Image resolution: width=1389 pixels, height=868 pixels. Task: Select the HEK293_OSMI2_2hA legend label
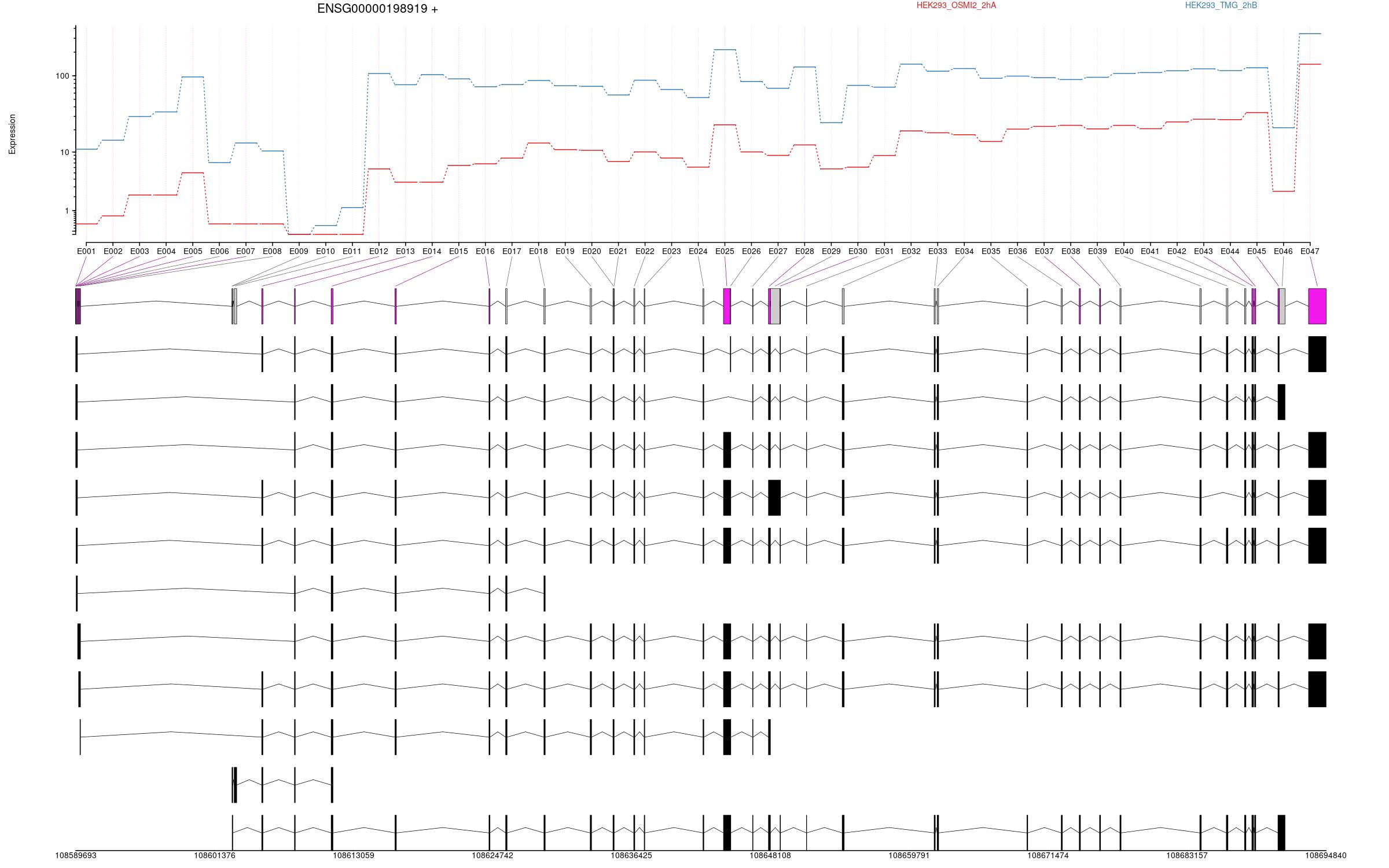pyautogui.click(x=956, y=5)
